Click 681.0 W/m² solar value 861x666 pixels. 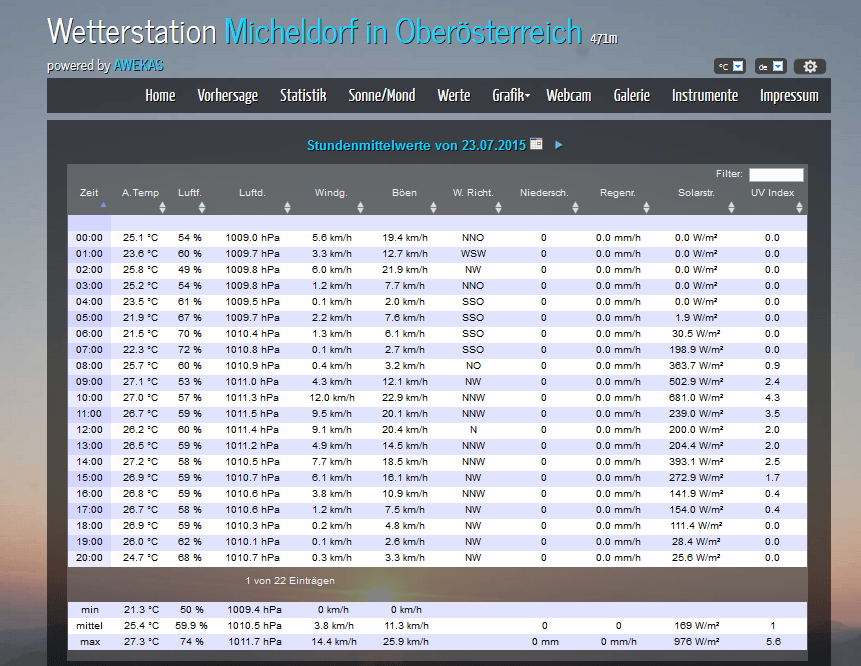[x=696, y=398]
